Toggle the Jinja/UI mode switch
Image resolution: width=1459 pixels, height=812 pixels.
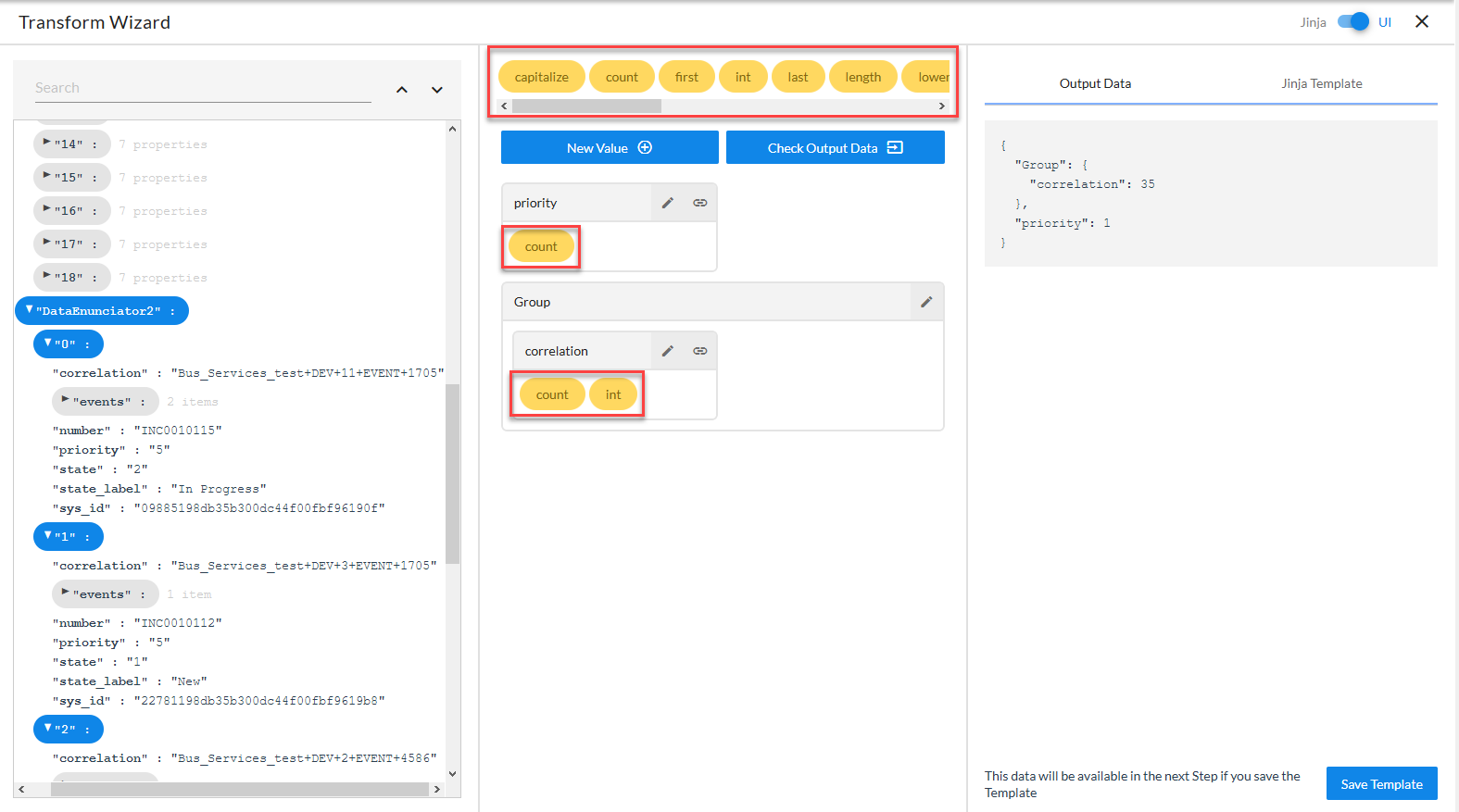point(1353,22)
